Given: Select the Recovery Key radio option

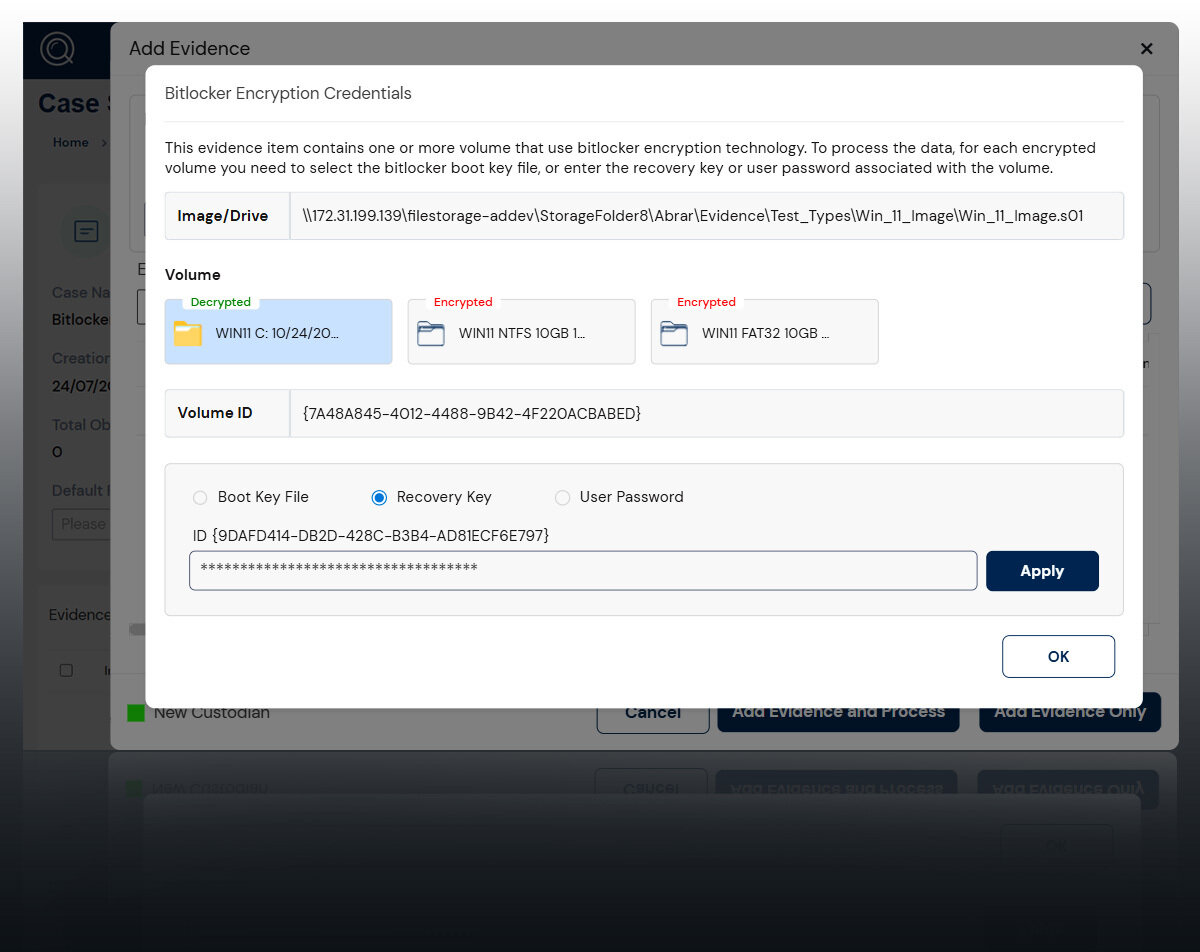Looking at the screenshot, I should [x=379, y=497].
